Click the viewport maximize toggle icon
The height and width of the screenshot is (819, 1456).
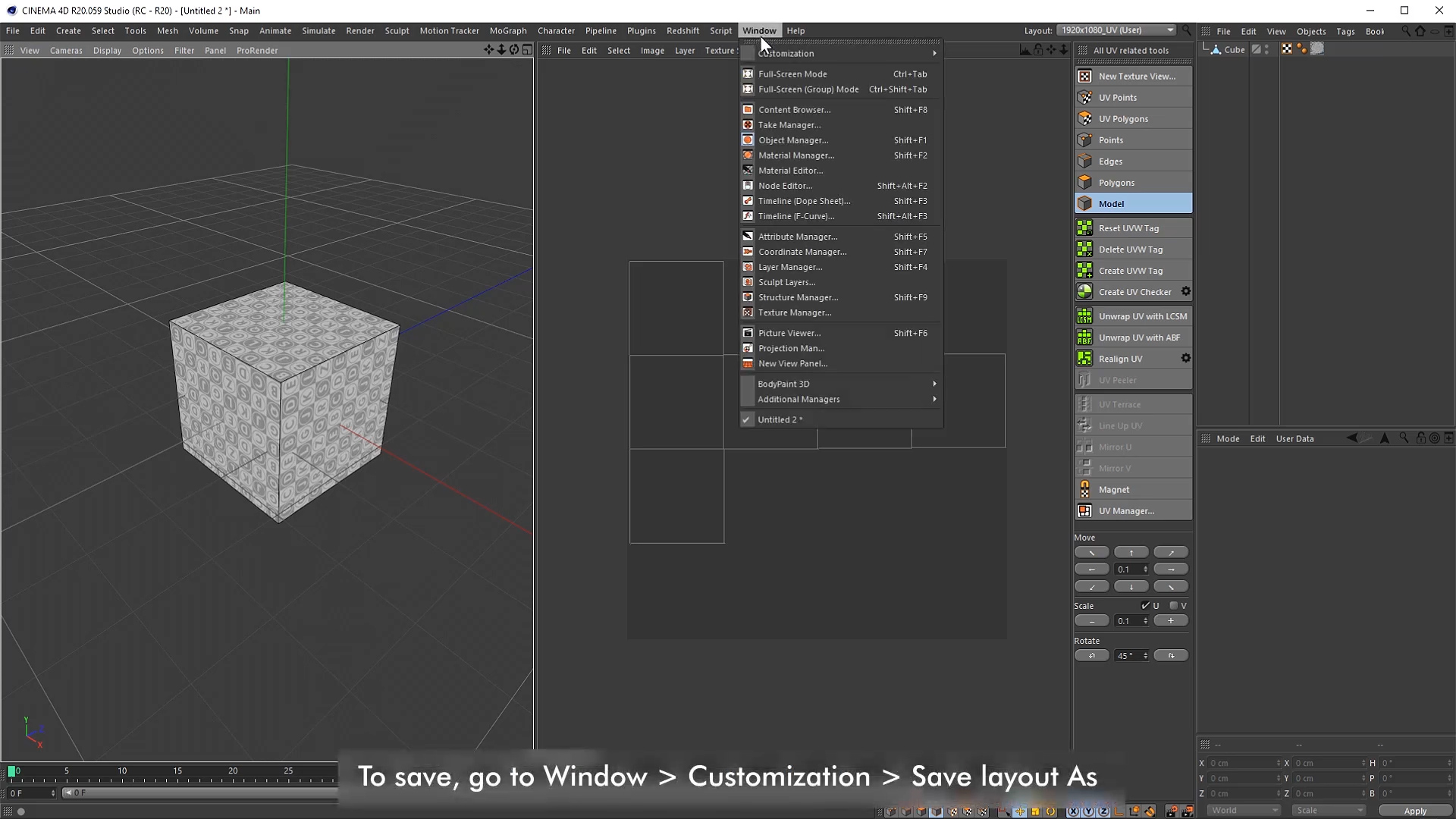[x=527, y=50]
